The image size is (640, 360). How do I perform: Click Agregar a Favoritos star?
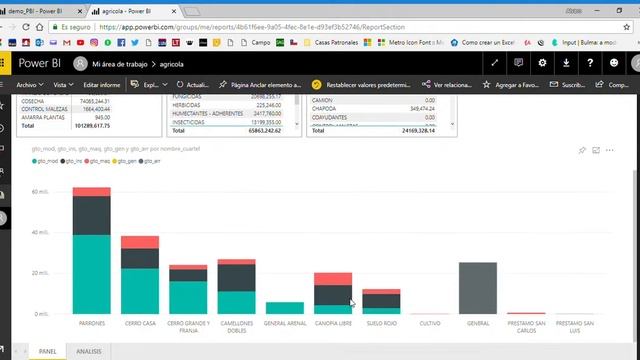(x=511, y=85)
